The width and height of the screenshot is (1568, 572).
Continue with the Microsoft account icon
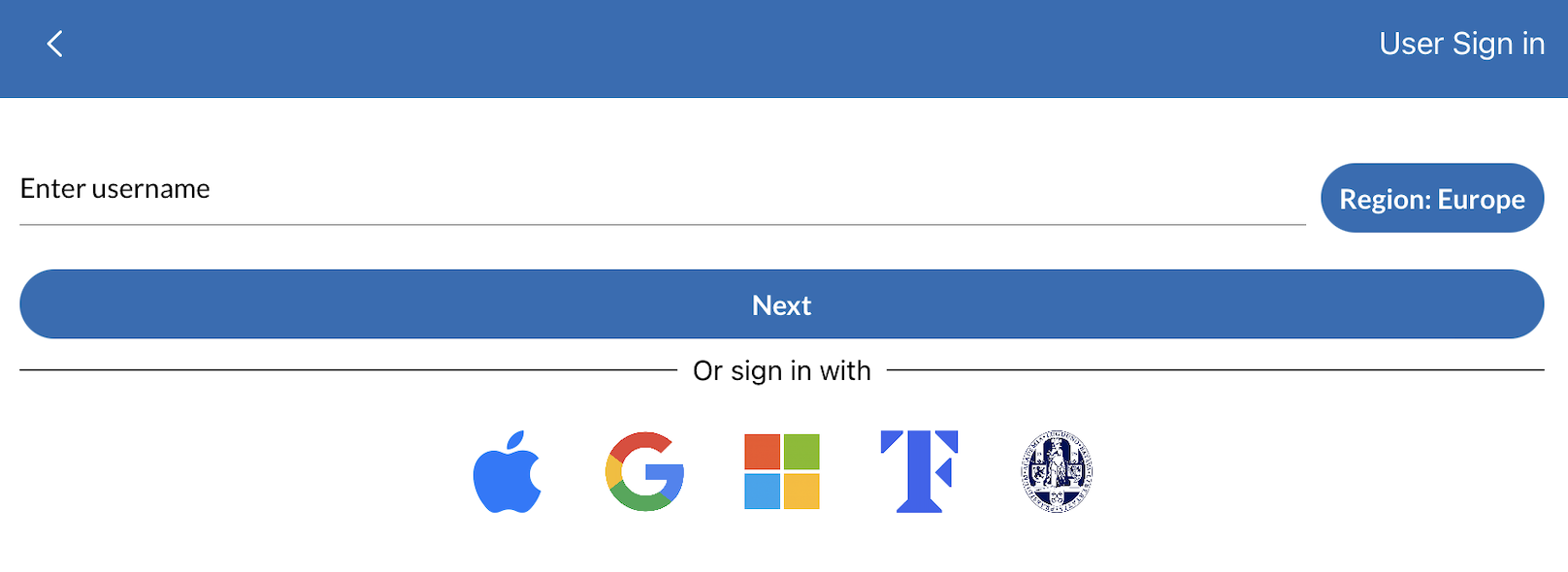(x=782, y=471)
